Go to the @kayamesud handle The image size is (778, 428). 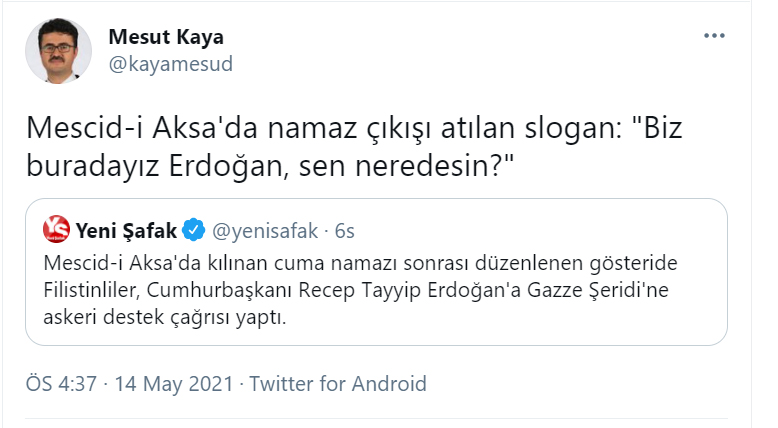click(x=170, y=65)
